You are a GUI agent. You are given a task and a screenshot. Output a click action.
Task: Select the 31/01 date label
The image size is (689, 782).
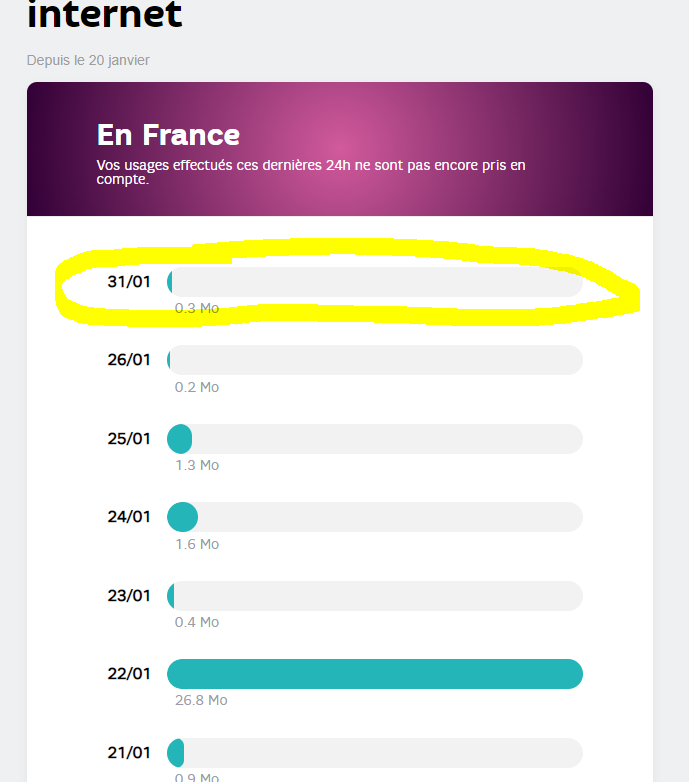(129, 282)
